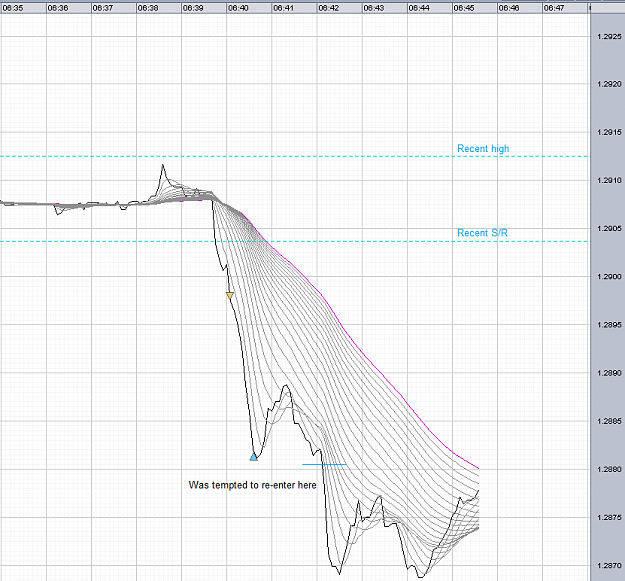Click the 1.2890 price axis label
This screenshot has width=625, height=581.
pyautogui.click(x=609, y=373)
